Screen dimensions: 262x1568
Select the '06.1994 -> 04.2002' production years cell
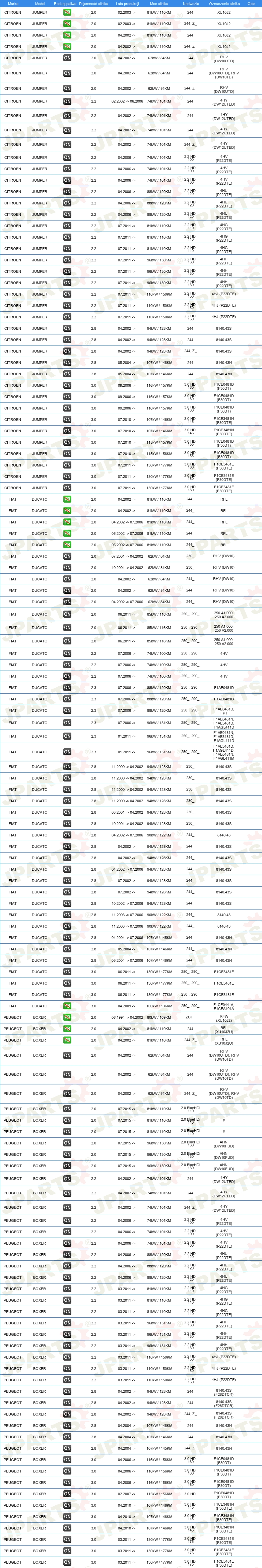(x=127, y=1017)
